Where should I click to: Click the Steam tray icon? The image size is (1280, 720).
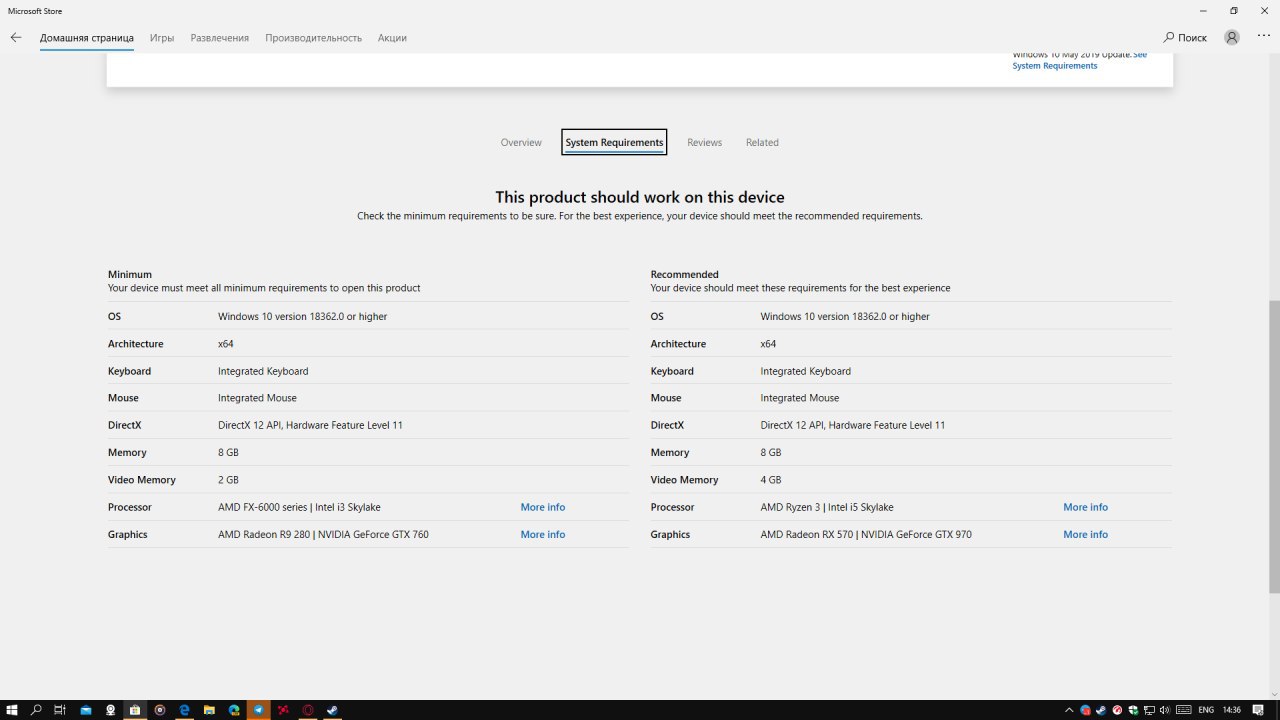coord(1101,710)
